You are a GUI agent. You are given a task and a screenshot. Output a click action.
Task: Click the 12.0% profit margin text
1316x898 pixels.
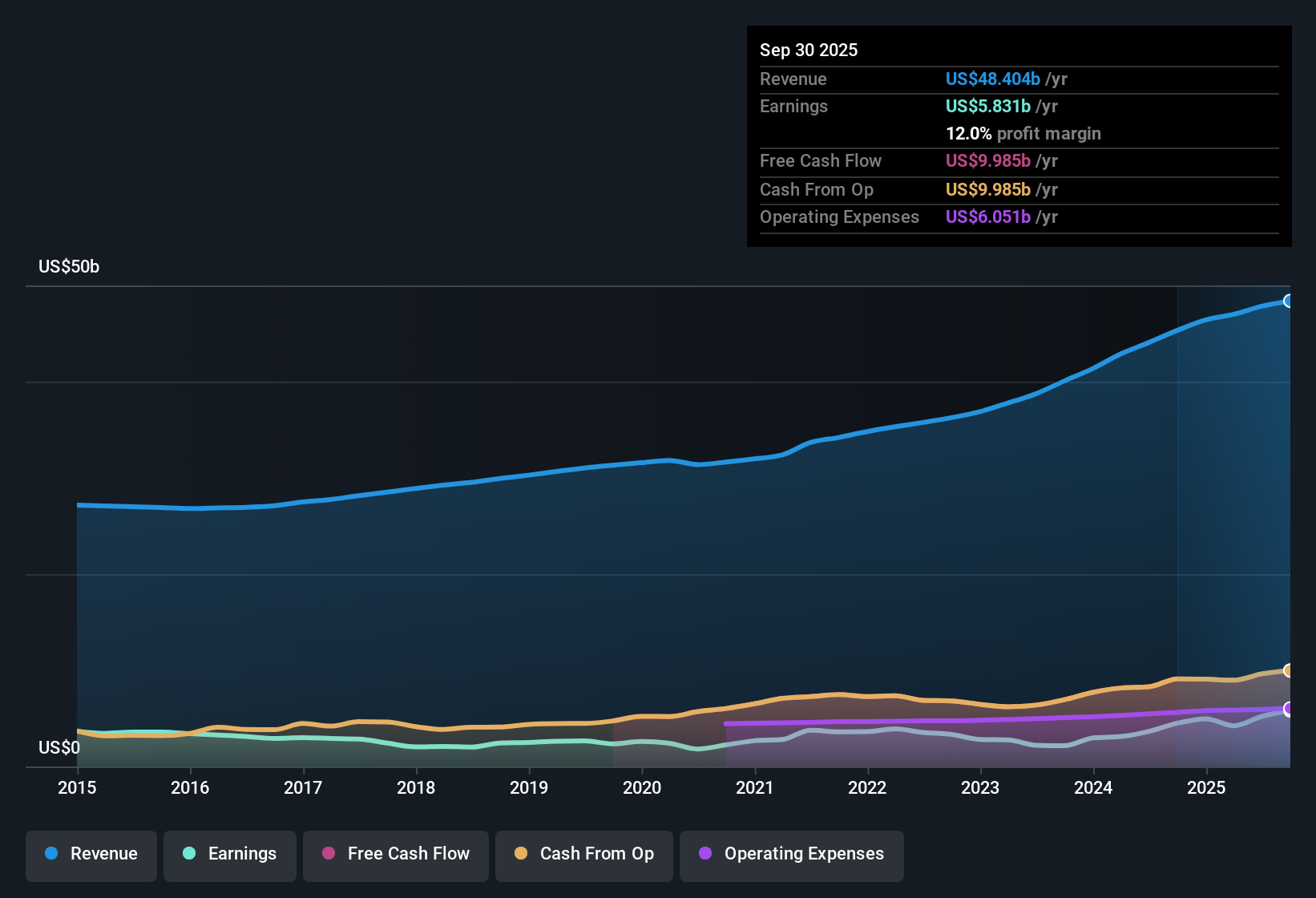point(1023,133)
